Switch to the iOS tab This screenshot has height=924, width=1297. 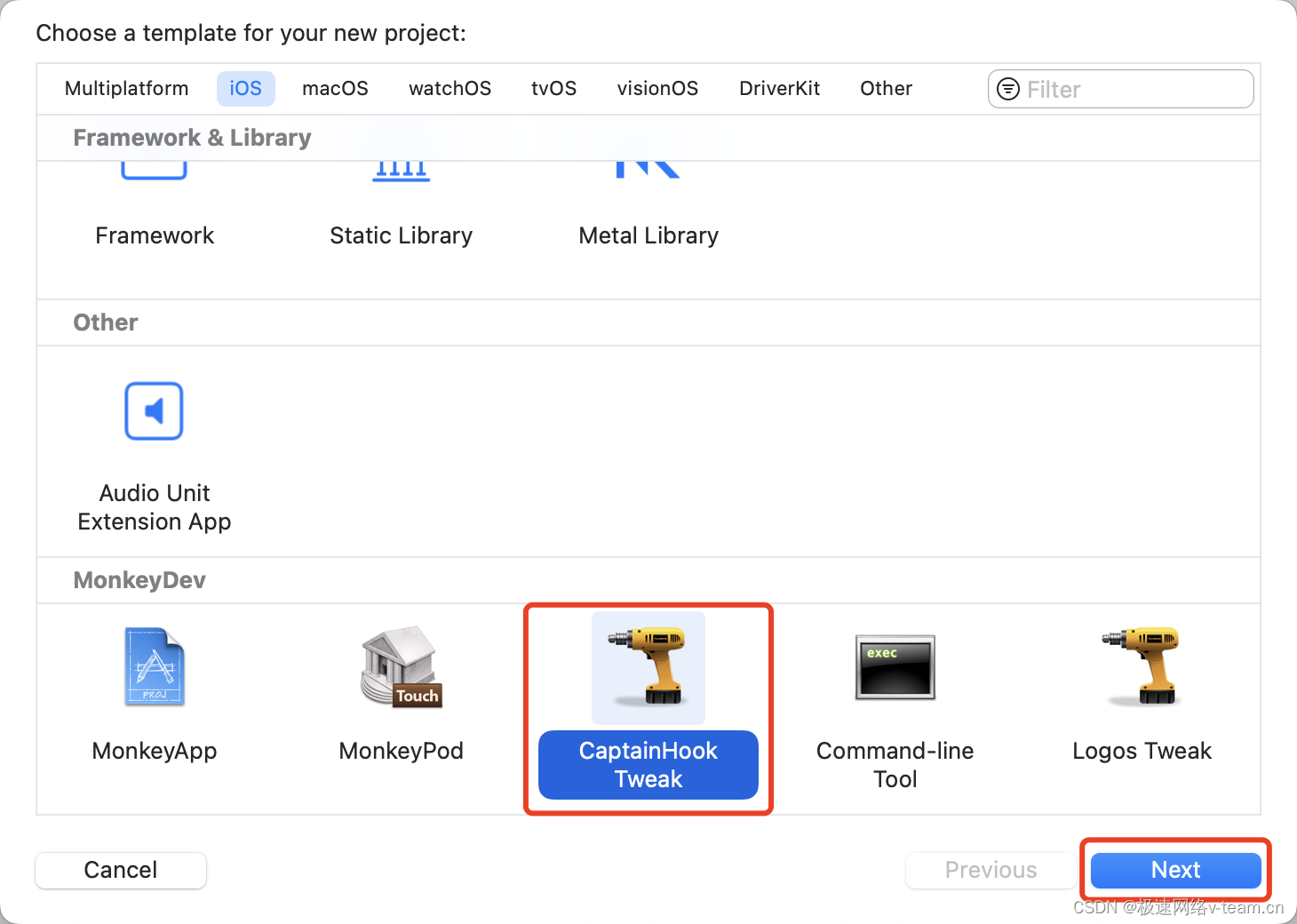[246, 89]
